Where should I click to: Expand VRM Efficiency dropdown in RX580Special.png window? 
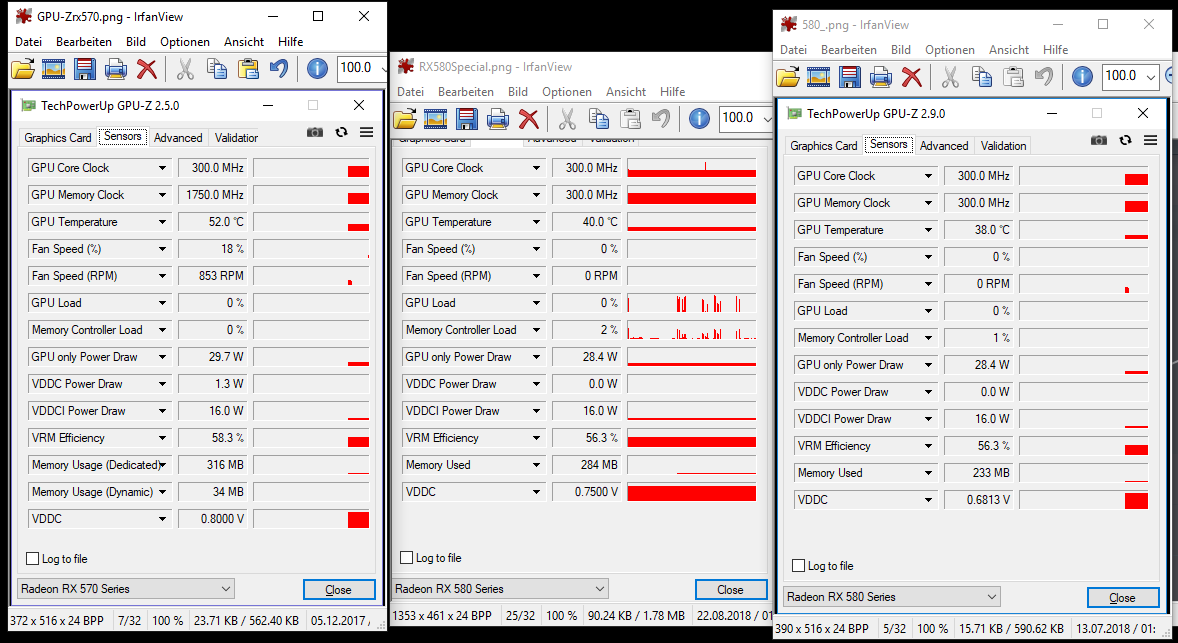pos(536,439)
